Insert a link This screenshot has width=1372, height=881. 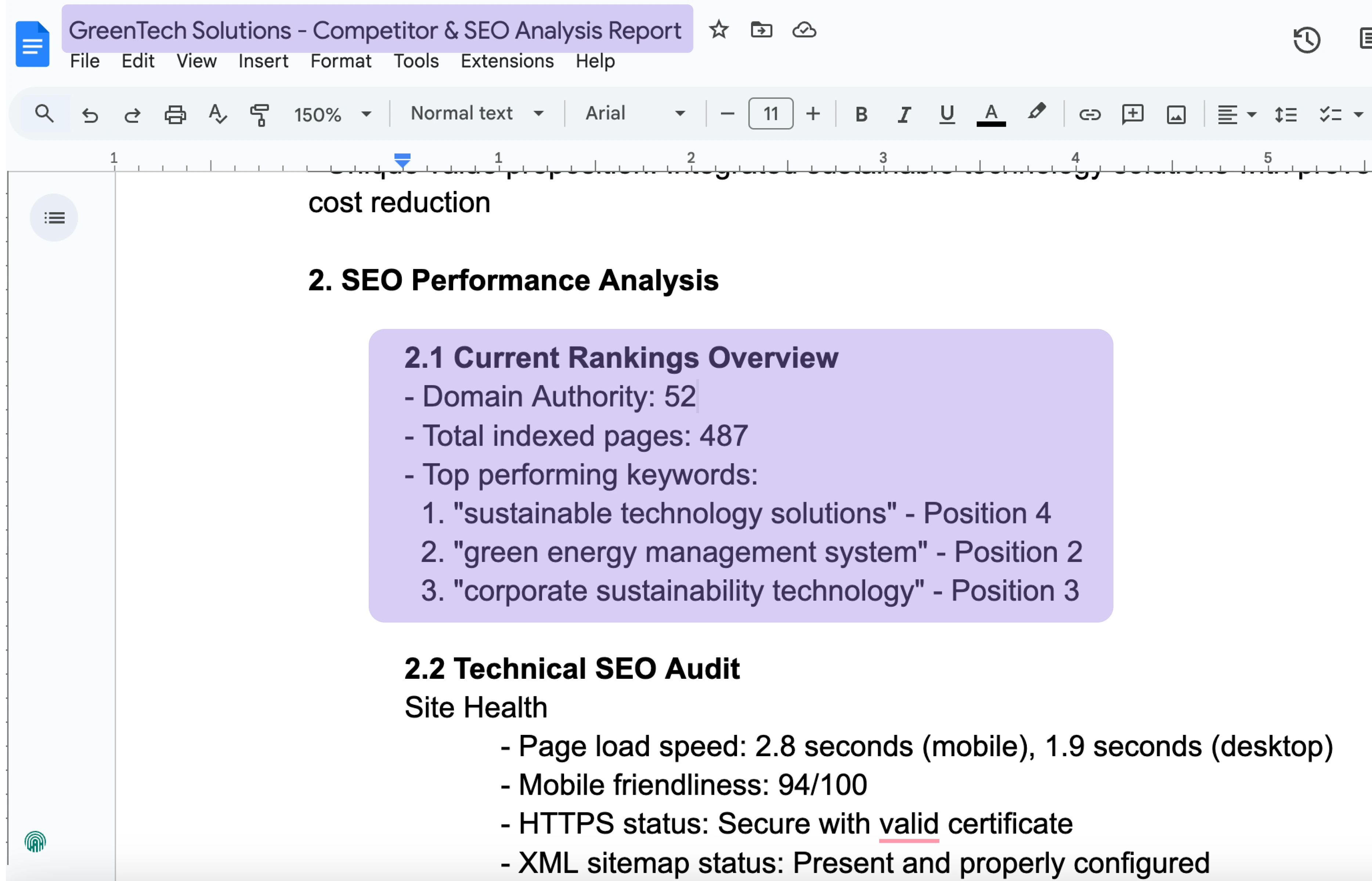click(x=1089, y=115)
